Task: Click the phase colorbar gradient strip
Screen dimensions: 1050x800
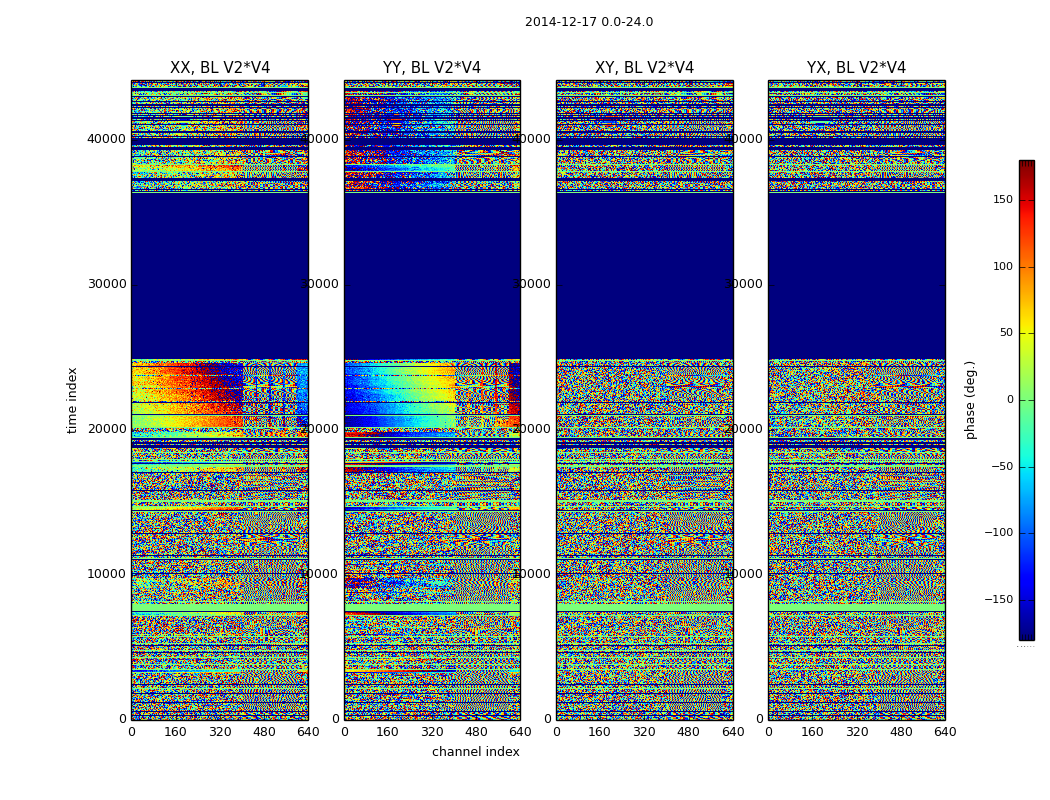Action: [x=1027, y=400]
